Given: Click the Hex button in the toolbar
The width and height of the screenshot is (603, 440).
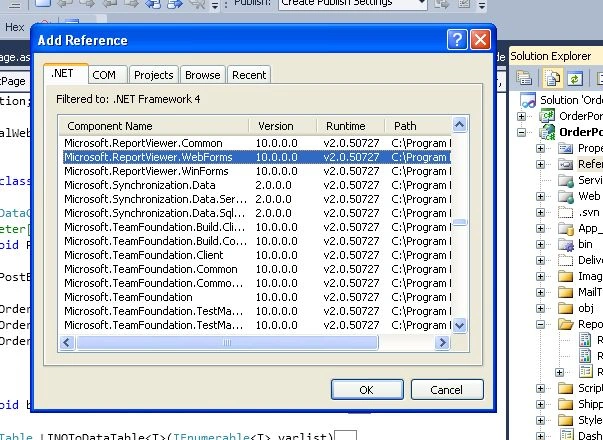Looking at the screenshot, I should pyautogui.click(x=15, y=27).
